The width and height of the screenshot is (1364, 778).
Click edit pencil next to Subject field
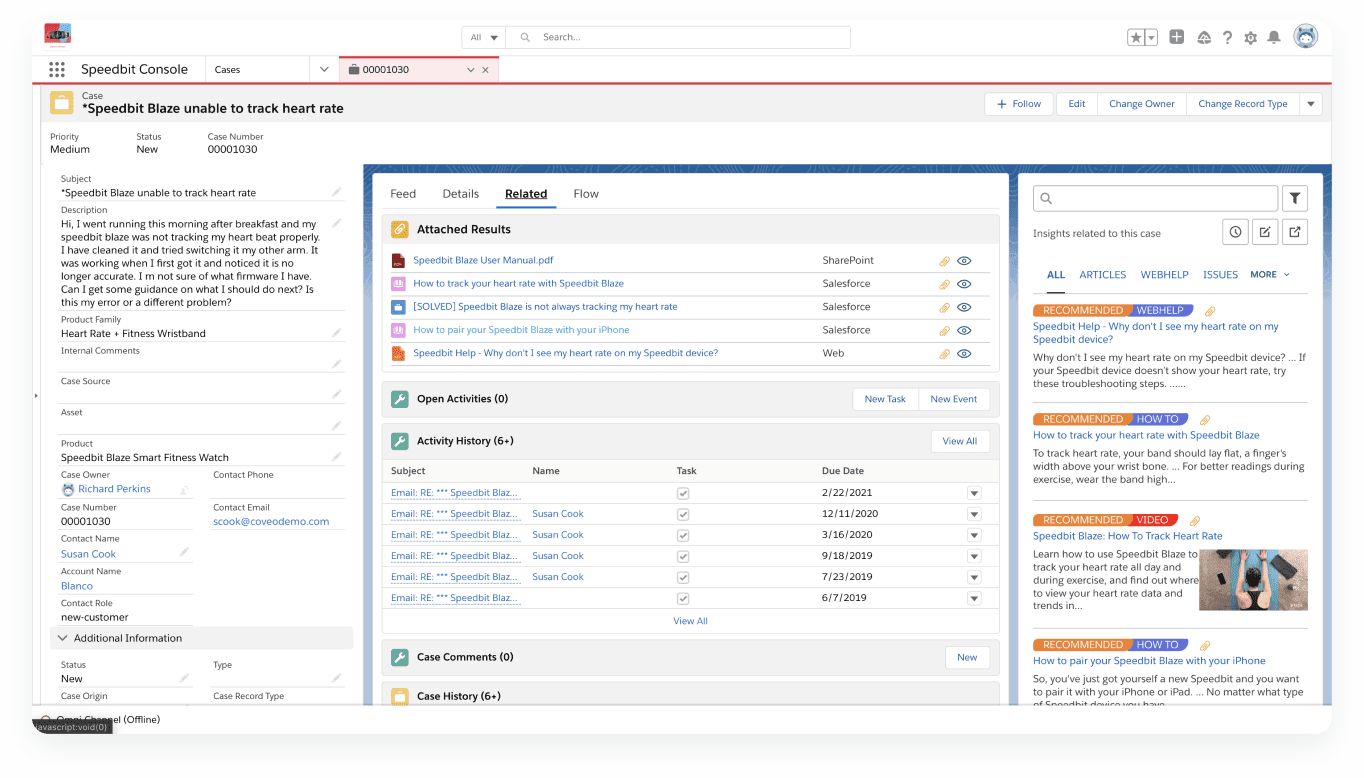pyautogui.click(x=337, y=192)
